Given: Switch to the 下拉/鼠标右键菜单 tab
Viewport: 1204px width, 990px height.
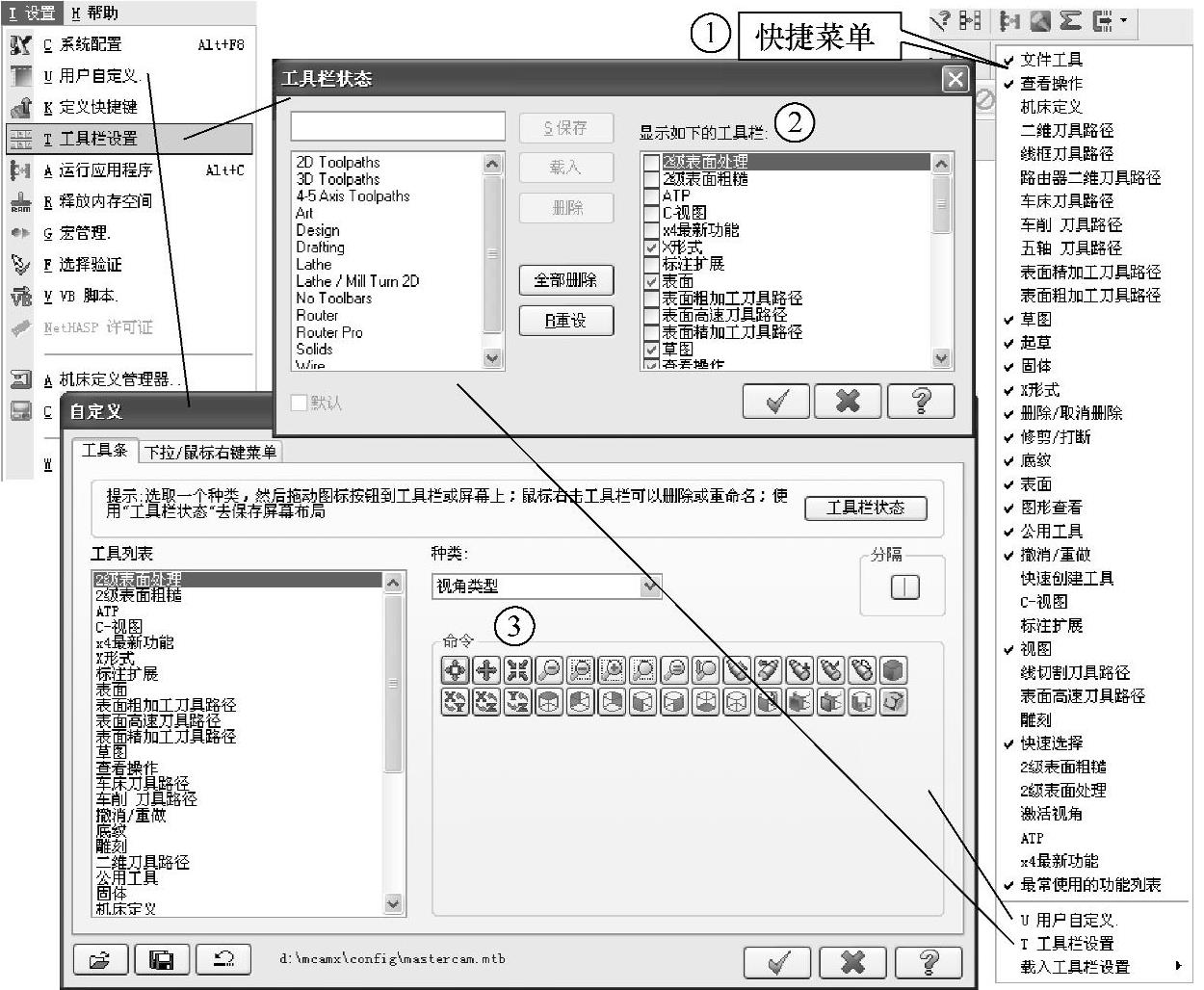Looking at the screenshot, I should (210, 452).
